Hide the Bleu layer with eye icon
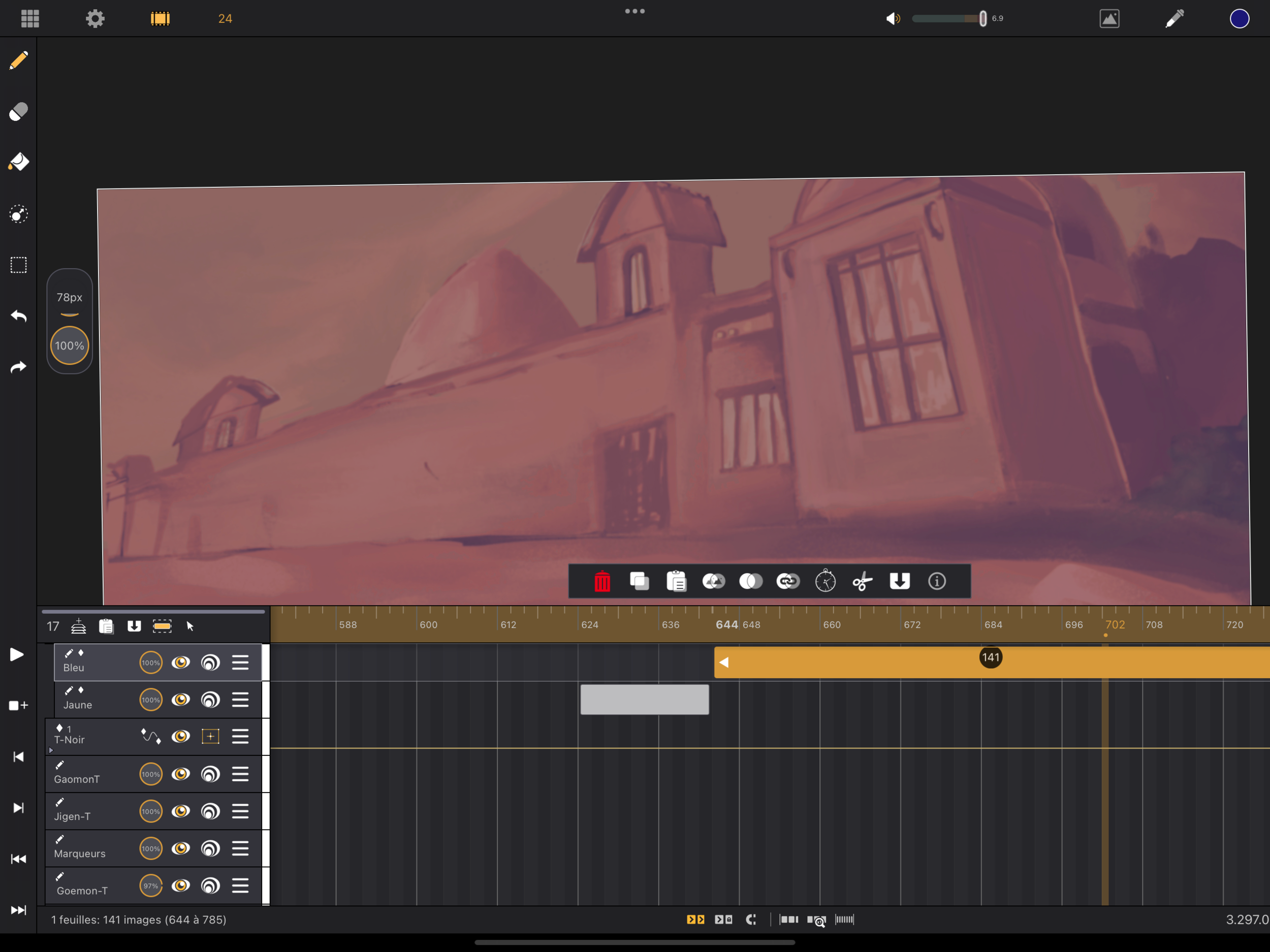1270x952 pixels. (x=181, y=662)
